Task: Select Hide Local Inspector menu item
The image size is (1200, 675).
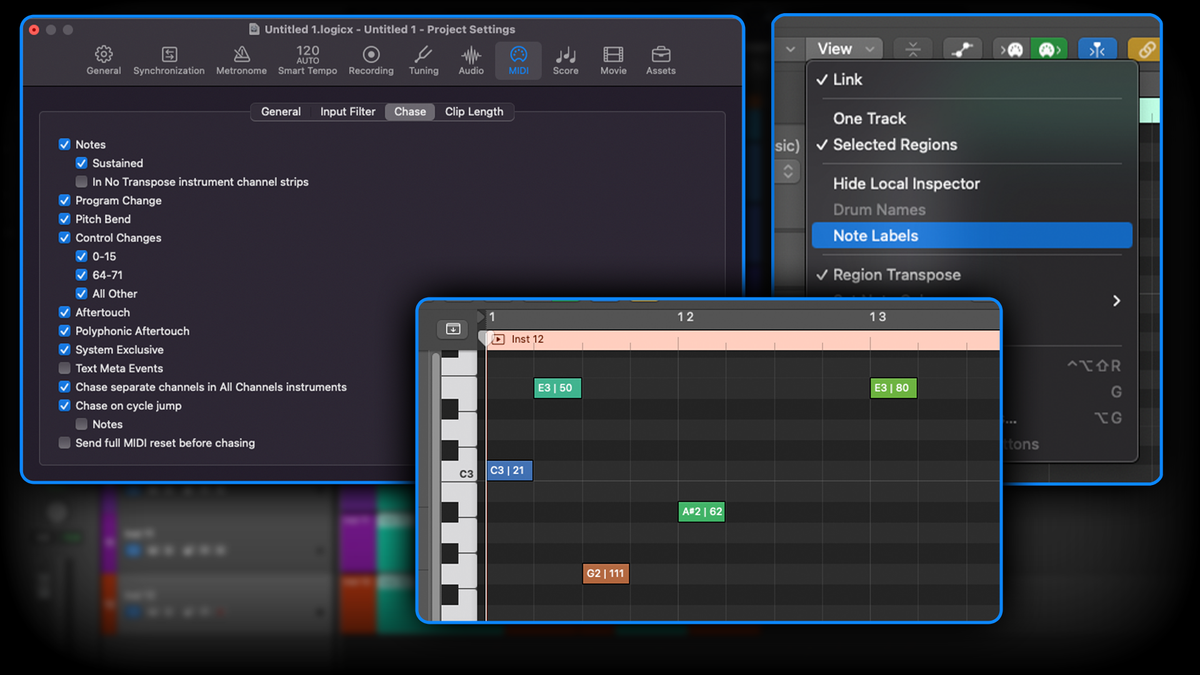Action: tap(970, 184)
